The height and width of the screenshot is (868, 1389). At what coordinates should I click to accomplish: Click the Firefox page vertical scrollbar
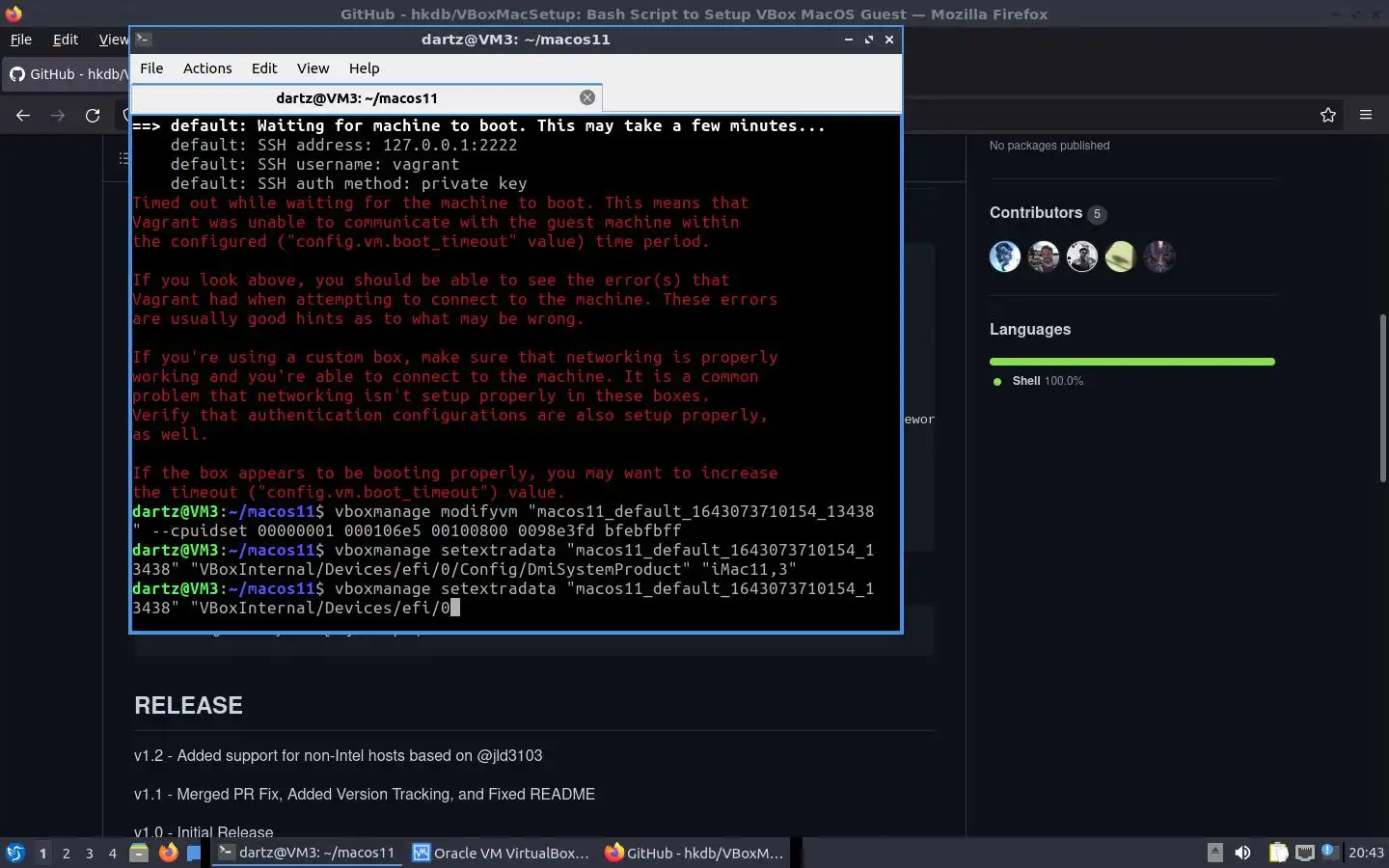coord(1382,397)
